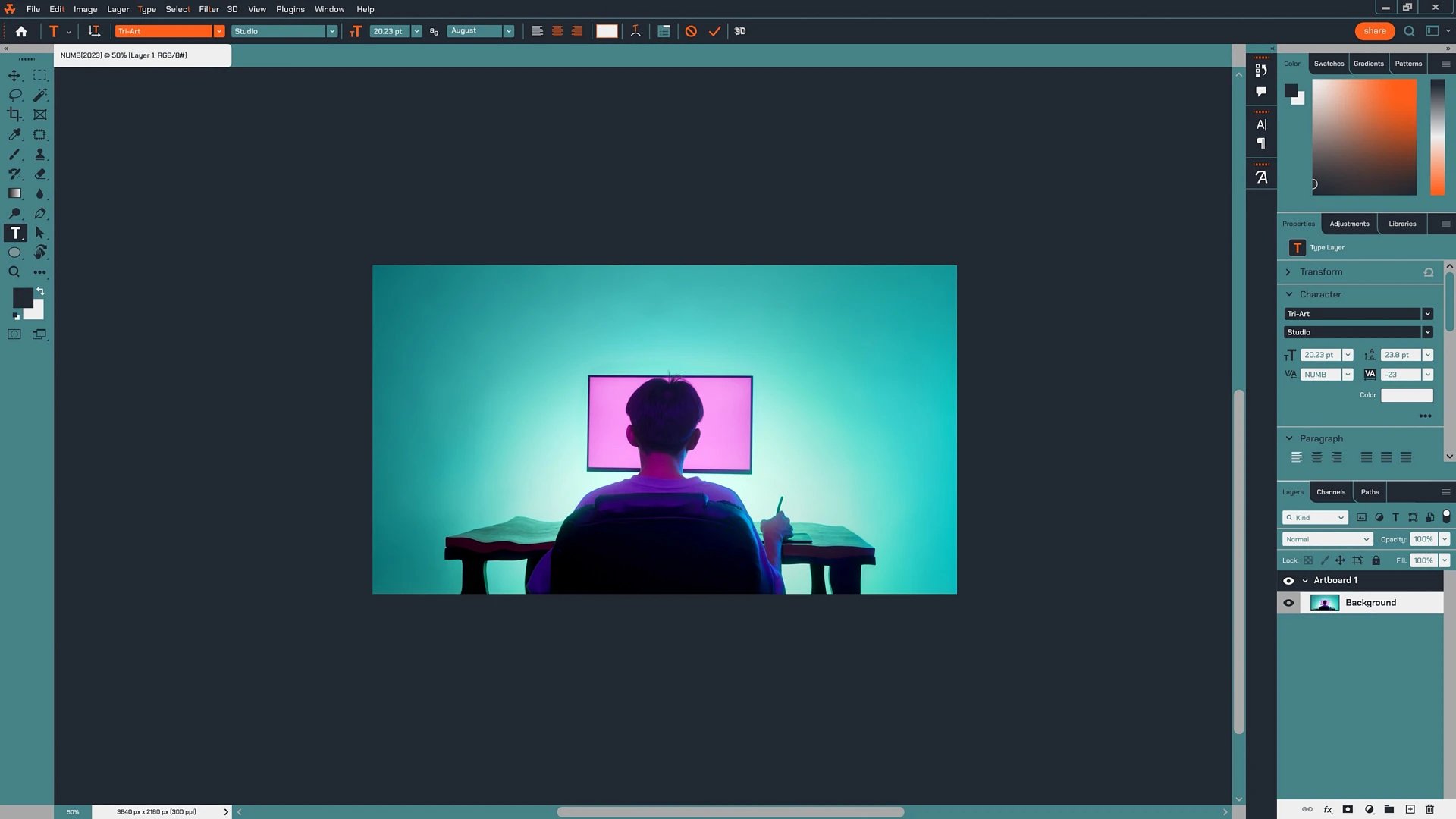
Task: Select the Crop tool
Action: click(14, 115)
